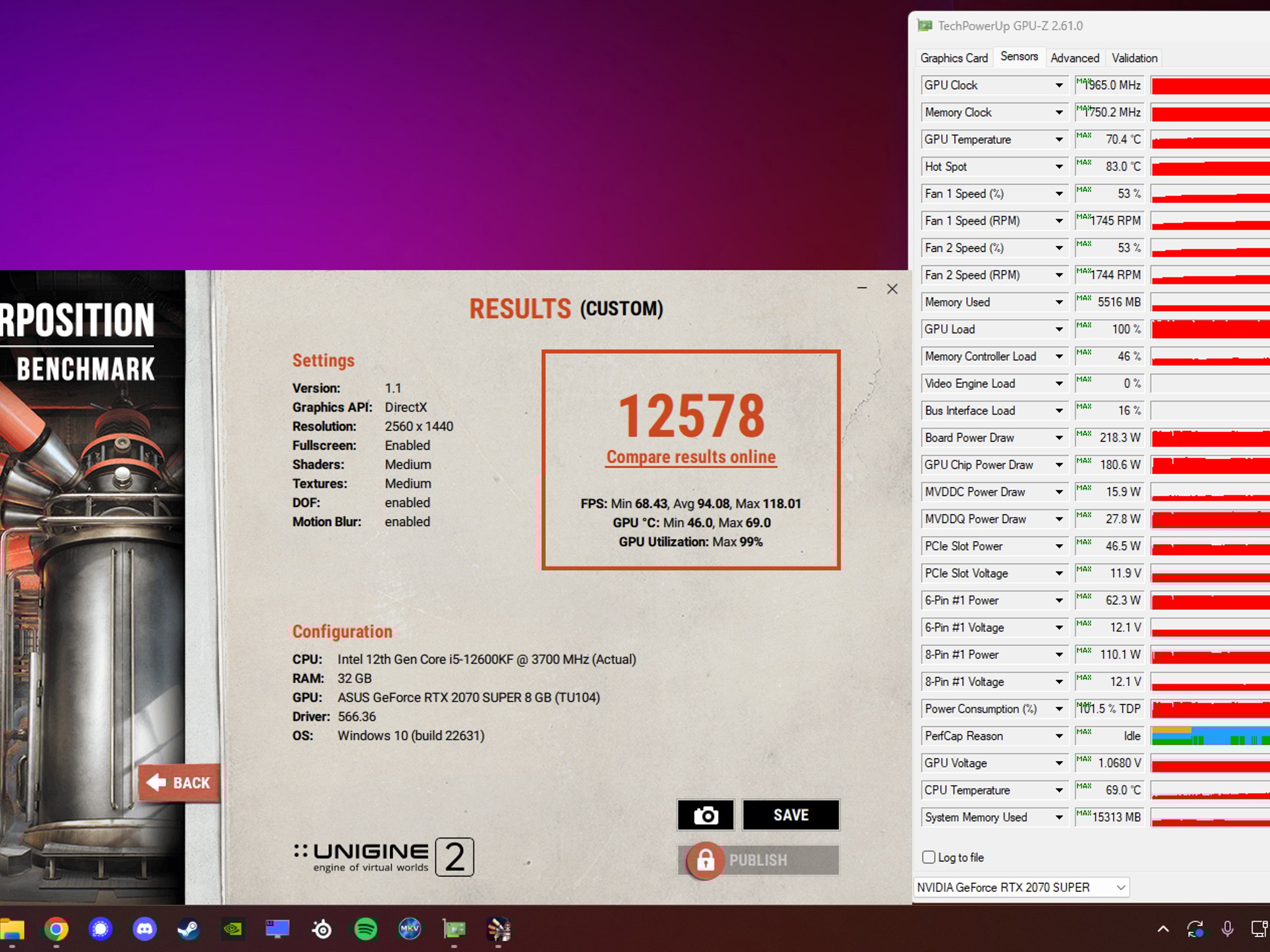Image resolution: width=1270 pixels, height=952 pixels.
Task: Click the camera screenshot icon in Superposition
Action: click(x=706, y=815)
